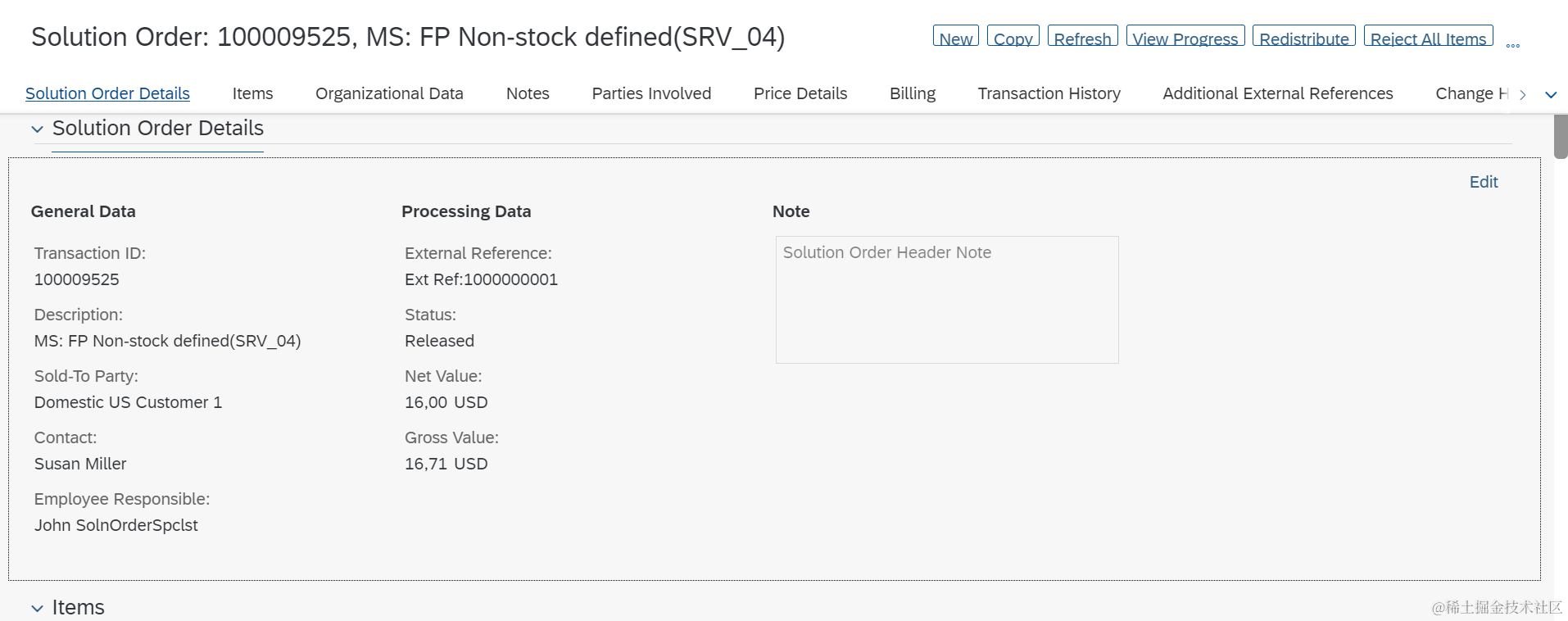Reject All Items in the order
Image resolution: width=1568 pixels, height=621 pixels.
click(1428, 38)
